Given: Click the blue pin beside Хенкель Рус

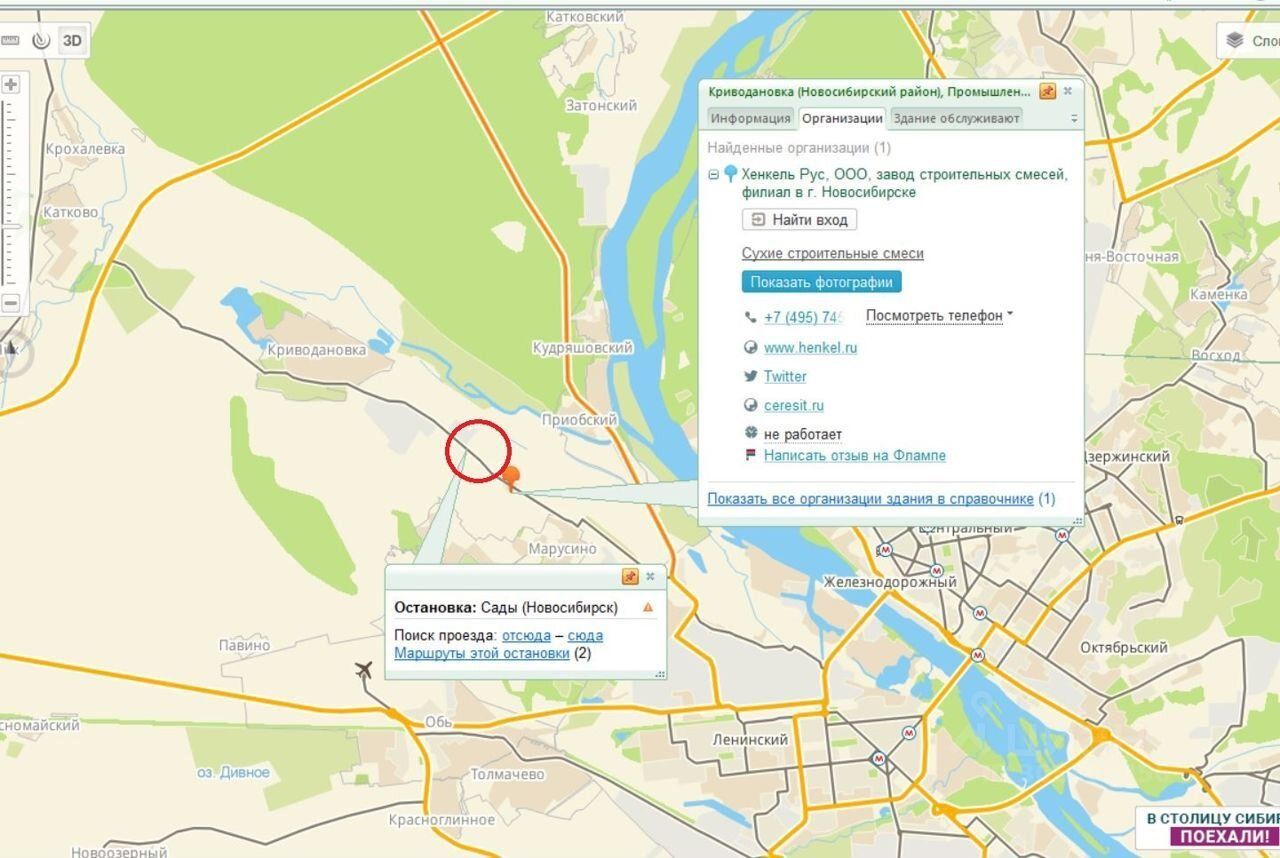Looking at the screenshot, I should (x=730, y=174).
